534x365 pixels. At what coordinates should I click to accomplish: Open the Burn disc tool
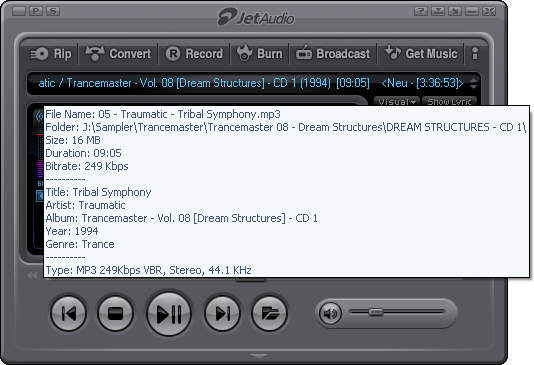pos(260,54)
